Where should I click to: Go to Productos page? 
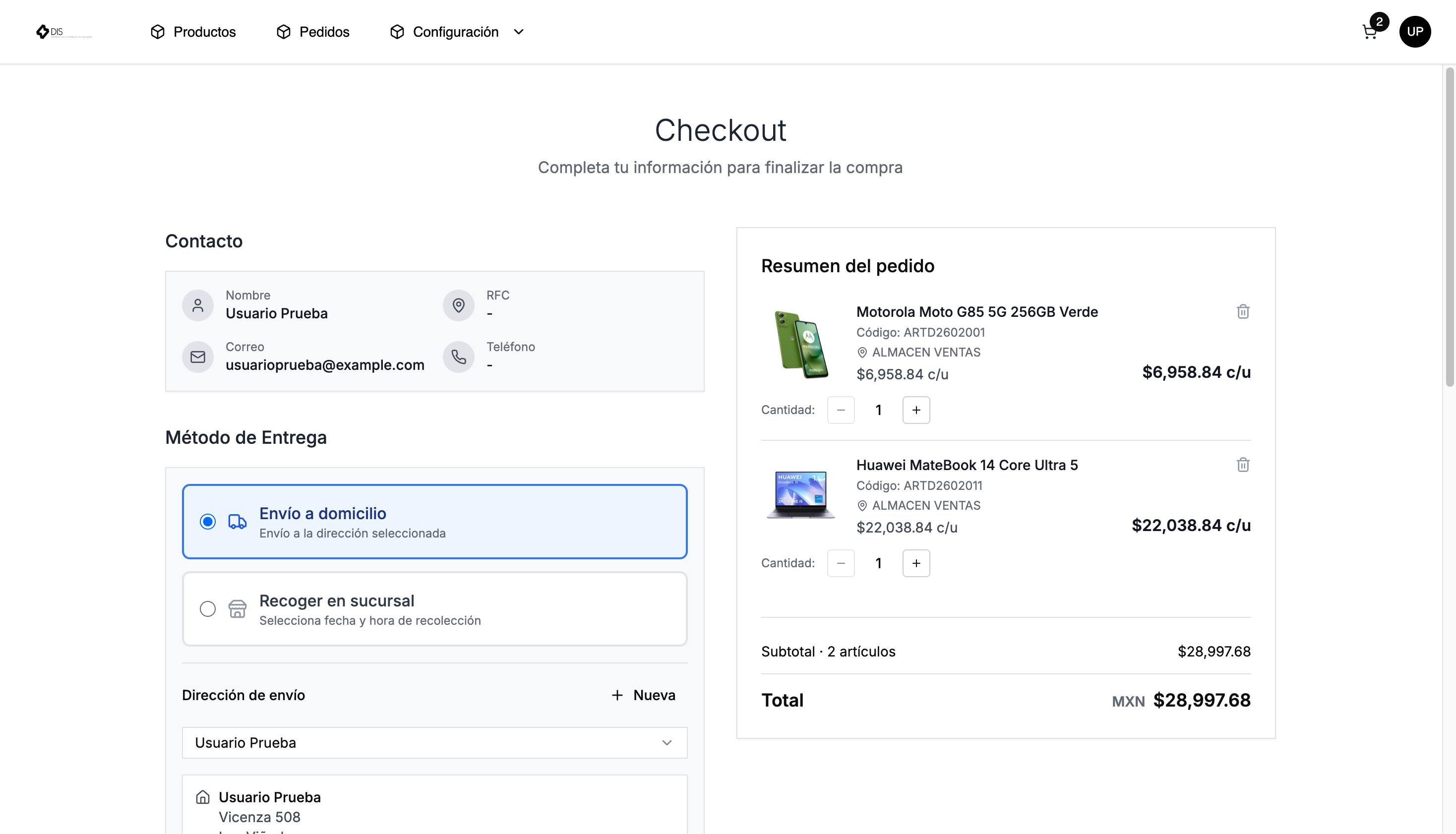pyautogui.click(x=204, y=32)
